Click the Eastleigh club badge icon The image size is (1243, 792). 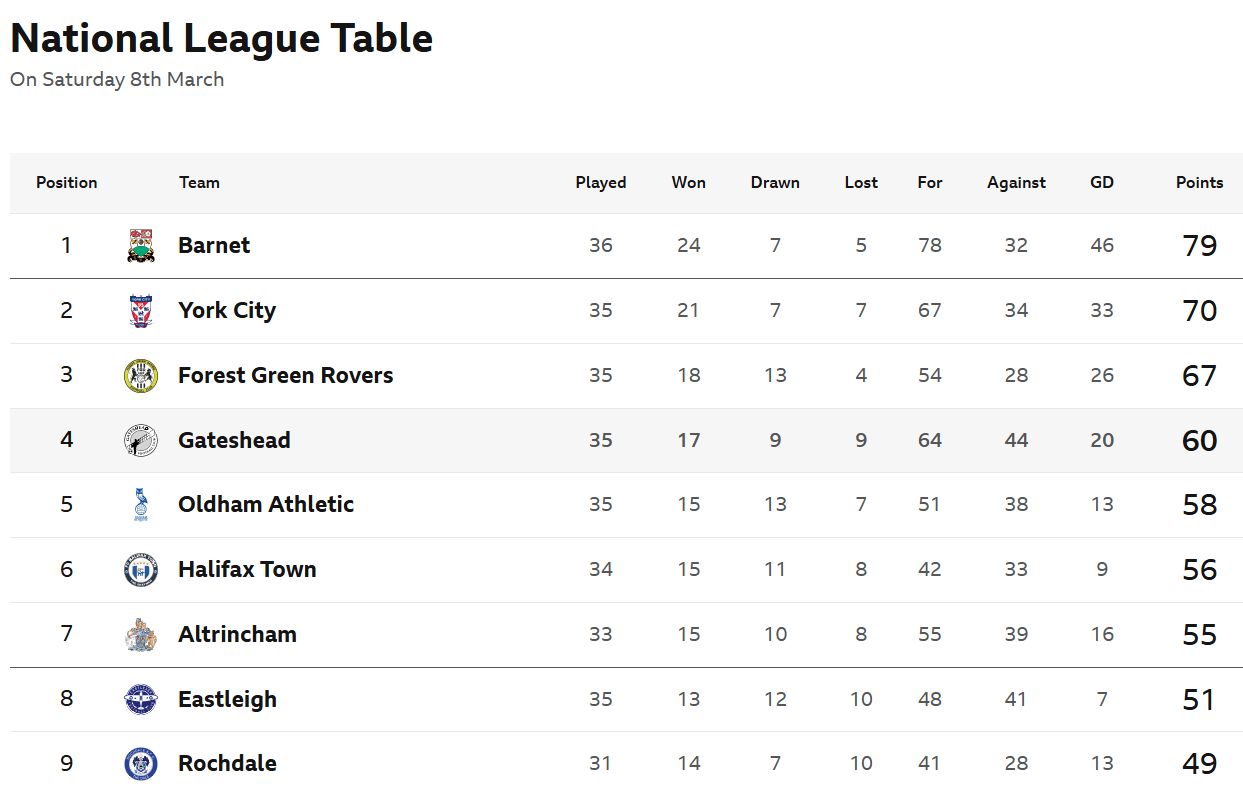click(141, 699)
